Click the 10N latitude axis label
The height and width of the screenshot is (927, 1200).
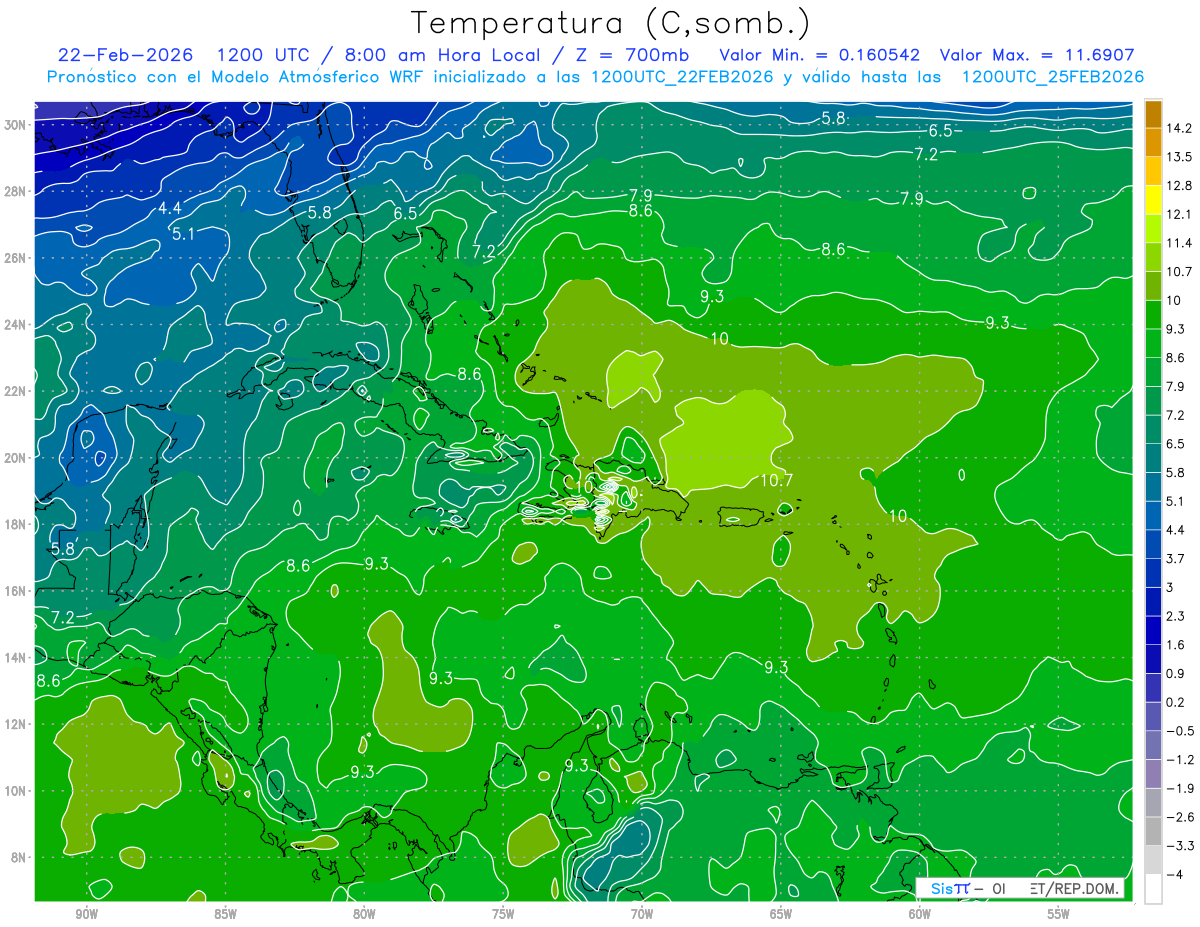click(15, 791)
